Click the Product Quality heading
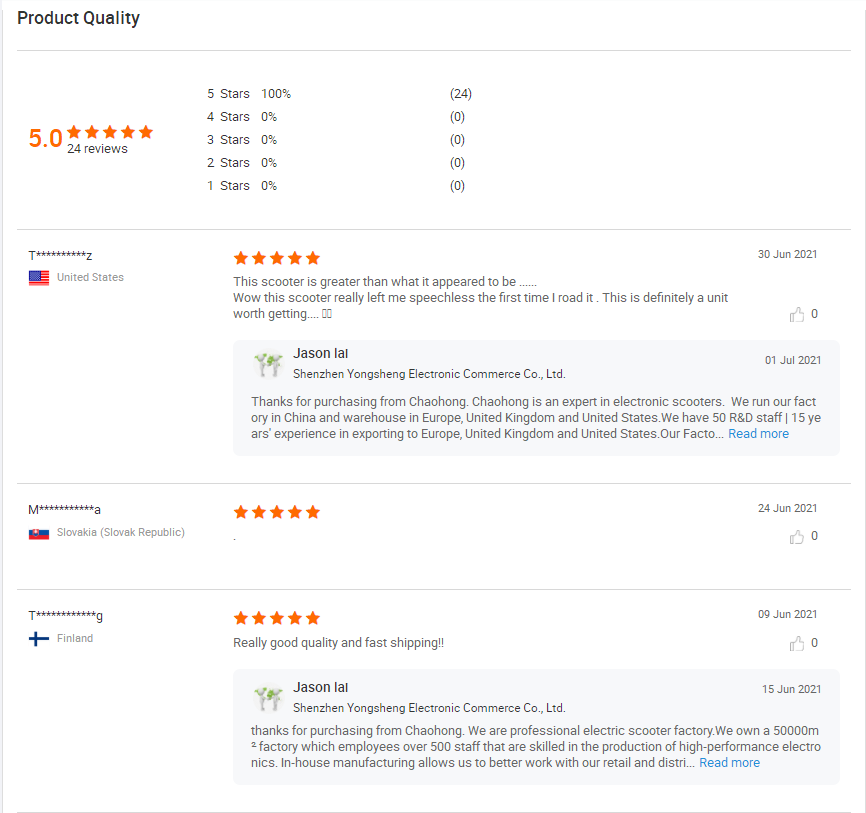This screenshot has width=866, height=813. [79, 18]
